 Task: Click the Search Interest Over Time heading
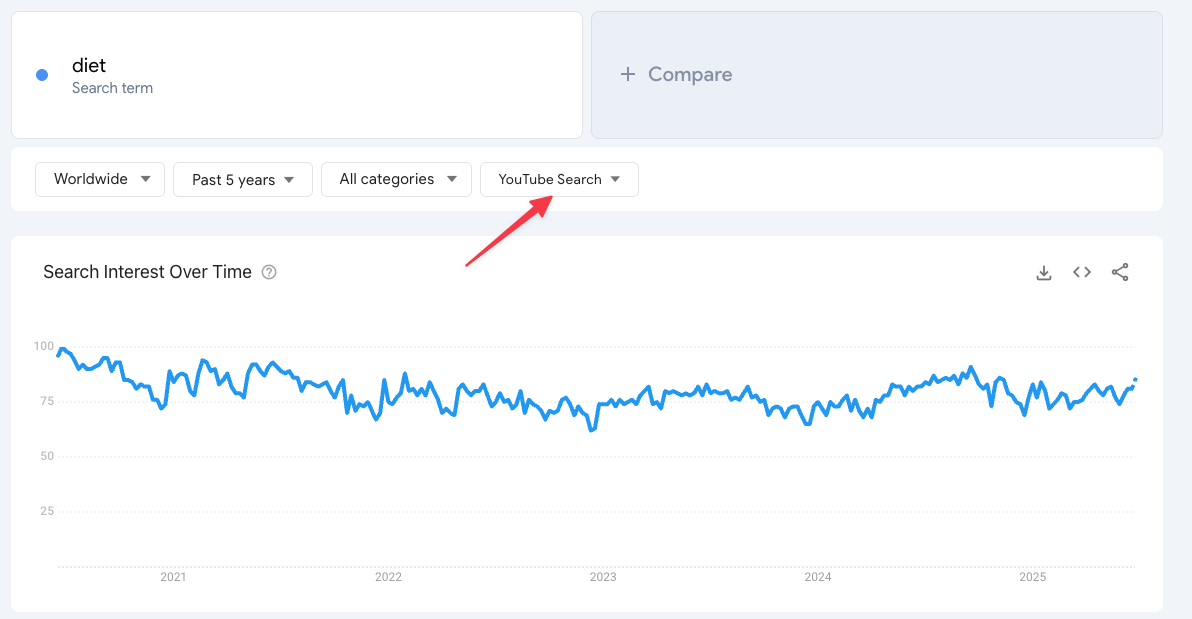[x=148, y=271]
